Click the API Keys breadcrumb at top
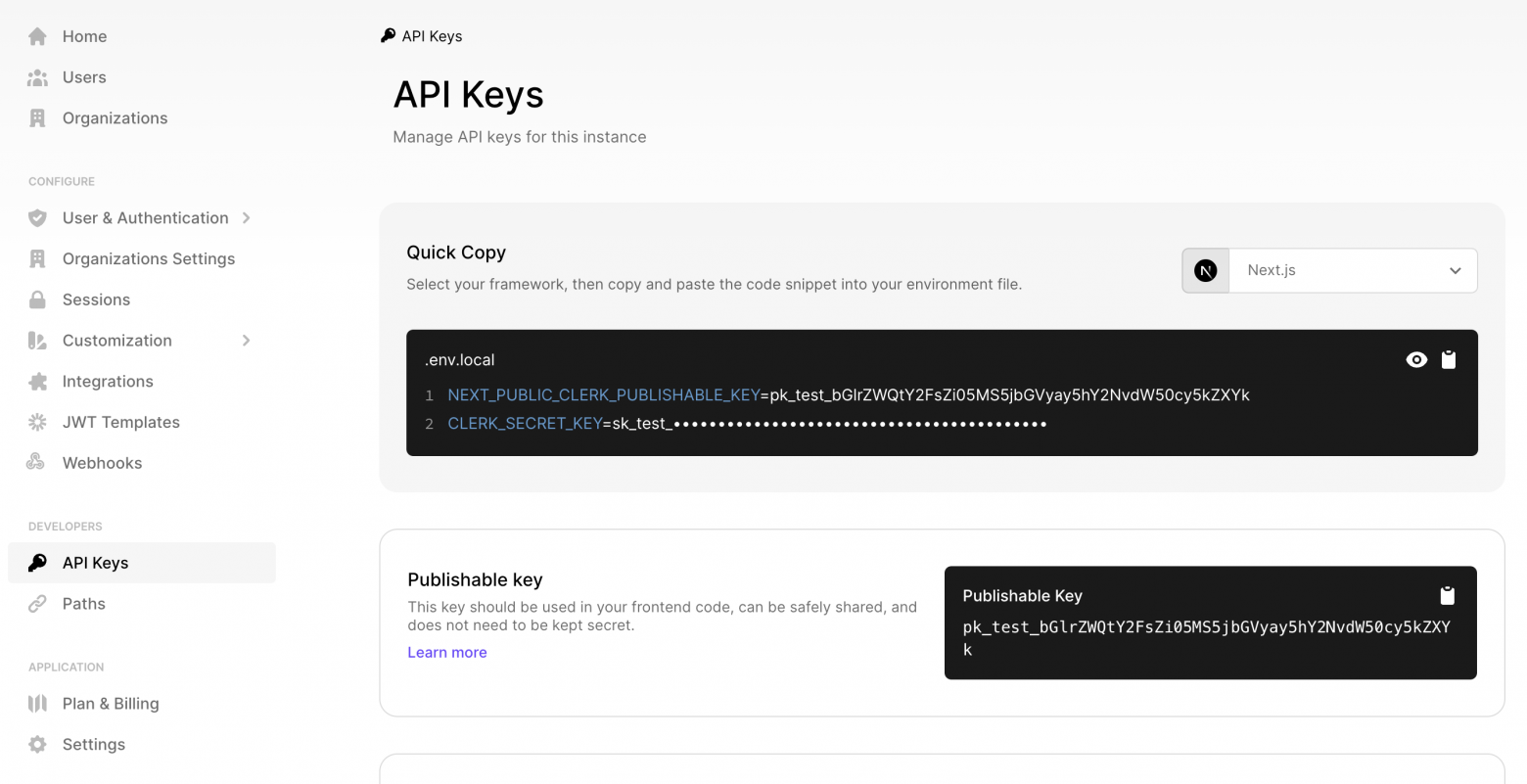1527x784 pixels. click(431, 36)
